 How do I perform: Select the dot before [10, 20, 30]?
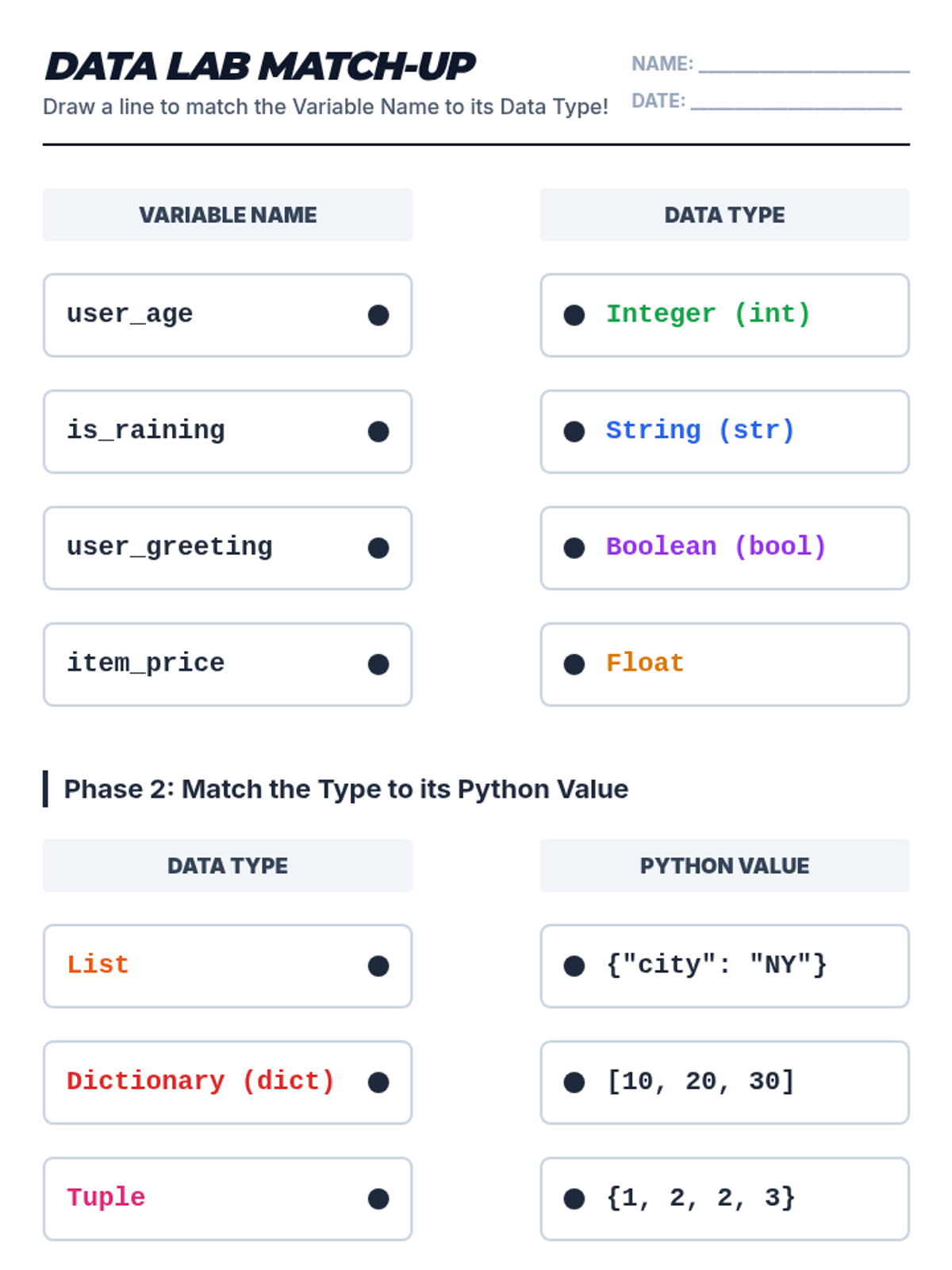pos(574,1083)
